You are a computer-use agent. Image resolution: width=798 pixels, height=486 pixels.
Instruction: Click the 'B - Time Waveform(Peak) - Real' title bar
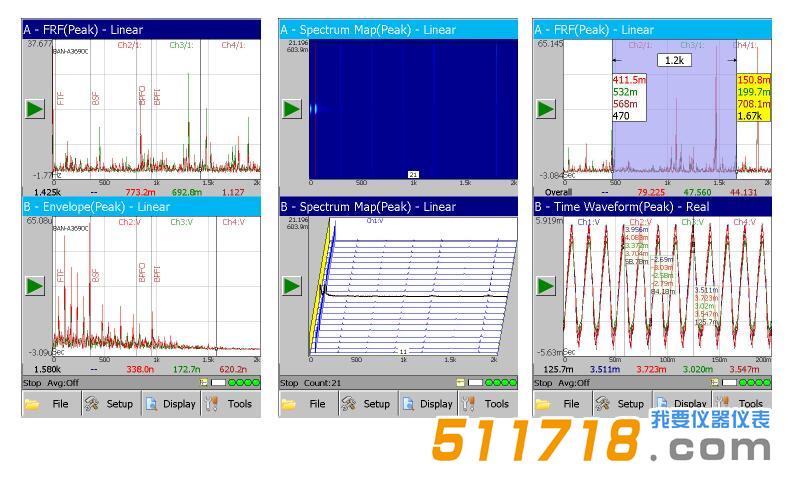coord(653,207)
